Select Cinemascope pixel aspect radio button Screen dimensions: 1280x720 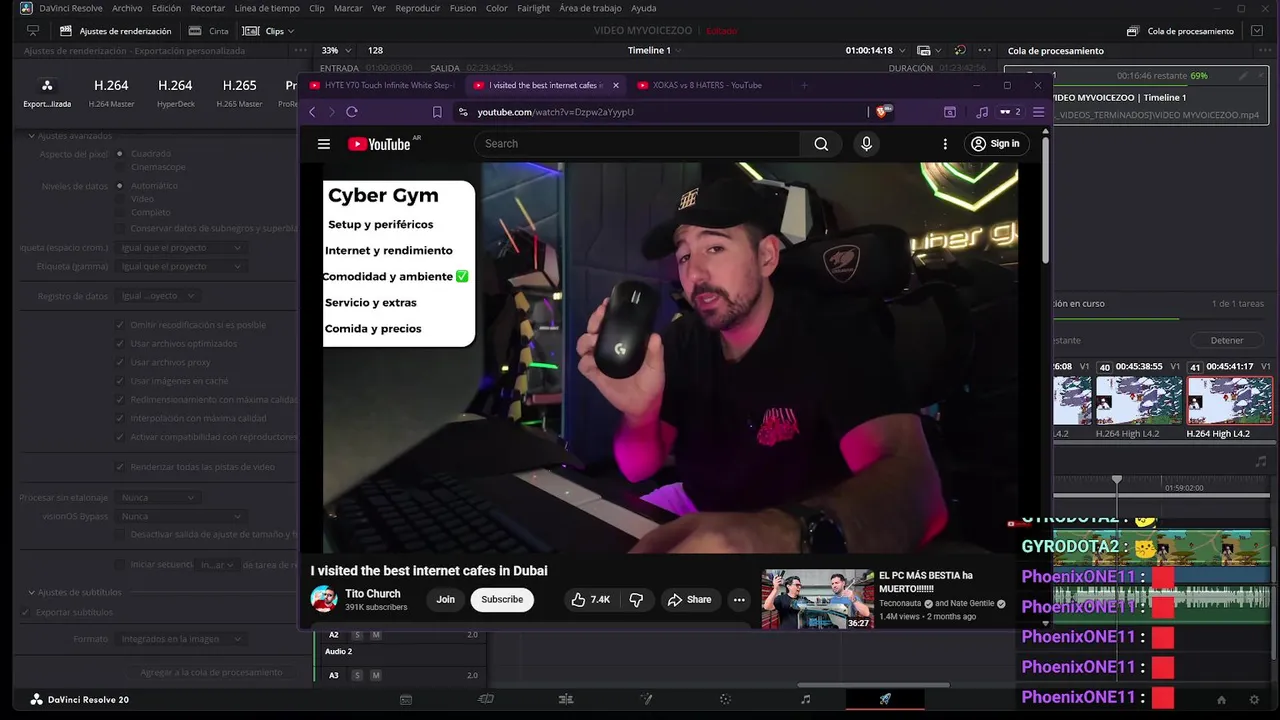[x=120, y=167]
